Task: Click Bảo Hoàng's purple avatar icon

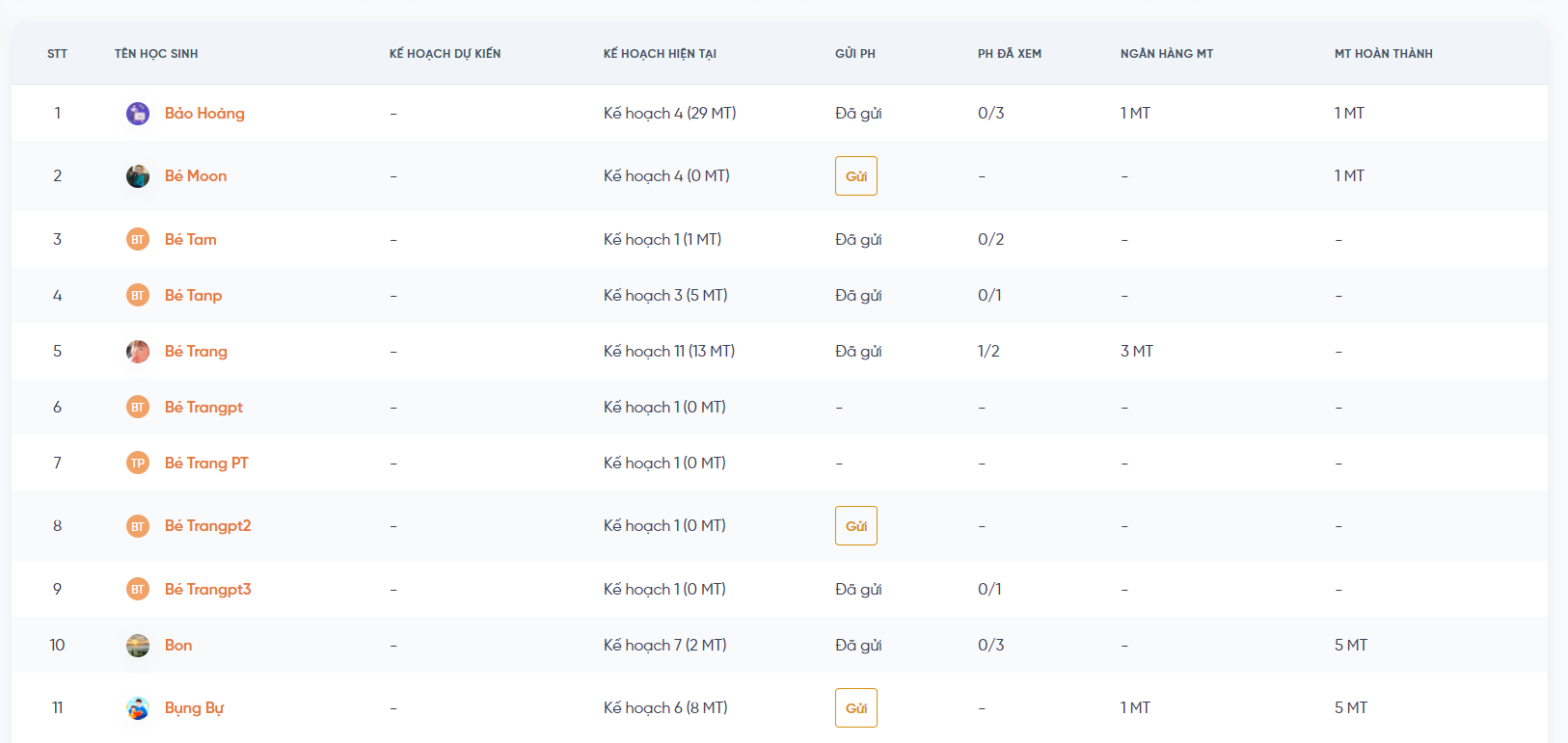Action: point(138,114)
